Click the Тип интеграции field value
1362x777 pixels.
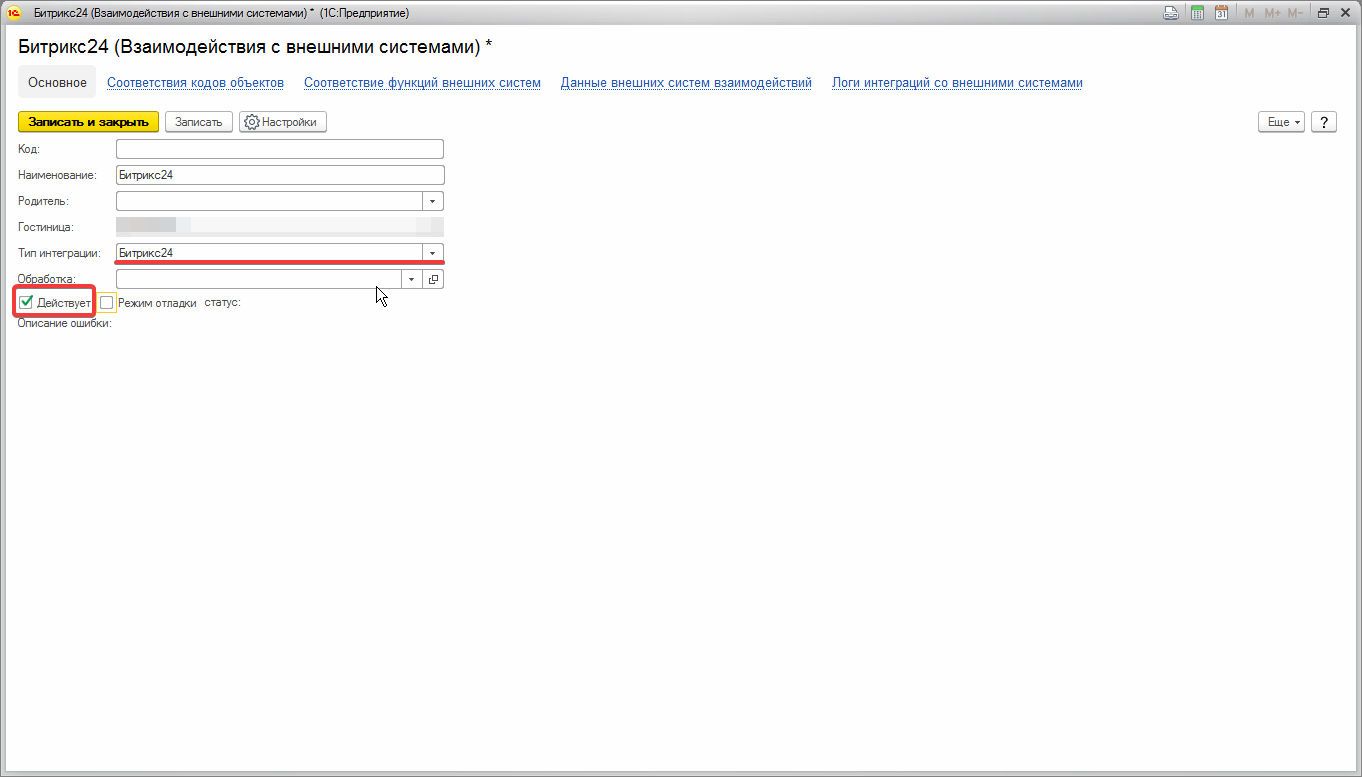[270, 253]
